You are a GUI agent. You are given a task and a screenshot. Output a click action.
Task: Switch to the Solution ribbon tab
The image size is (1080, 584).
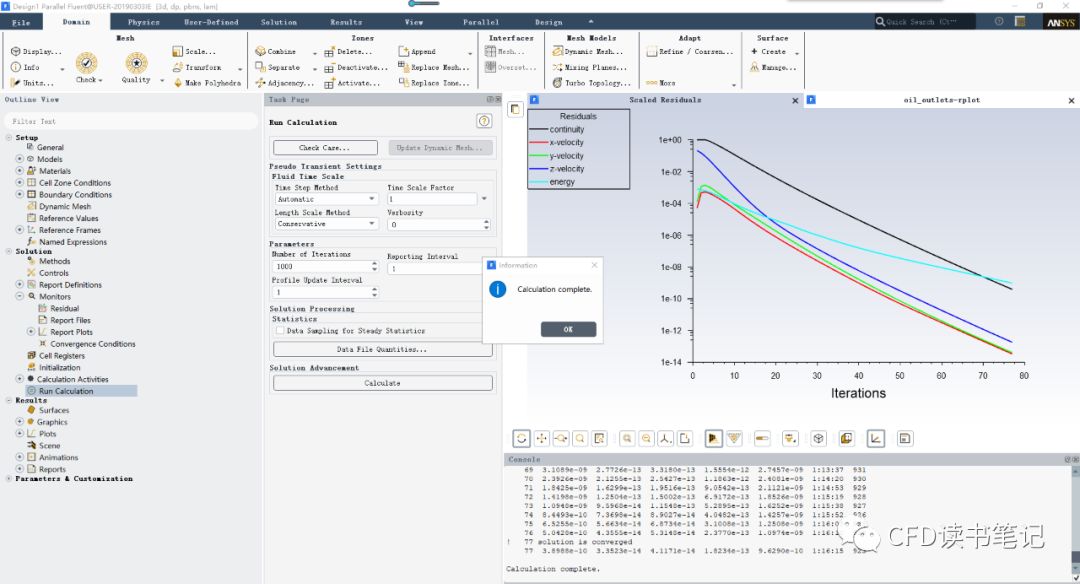point(279,22)
